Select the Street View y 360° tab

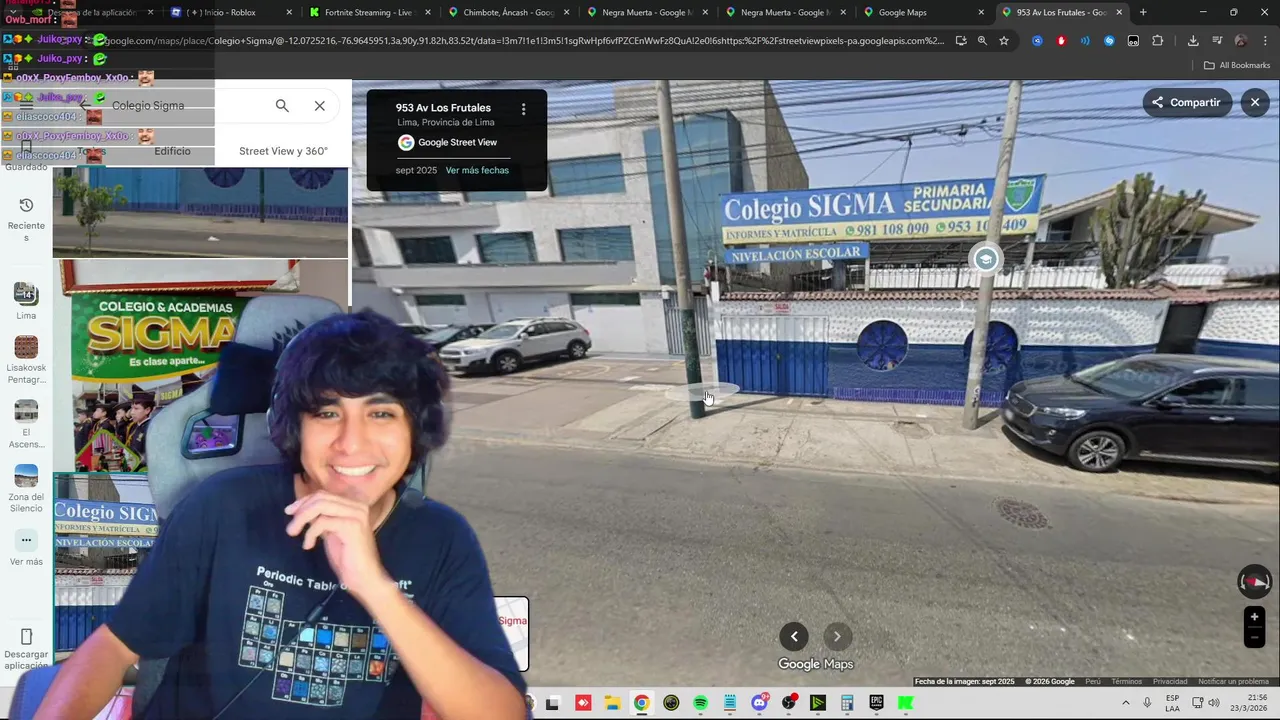point(283,151)
